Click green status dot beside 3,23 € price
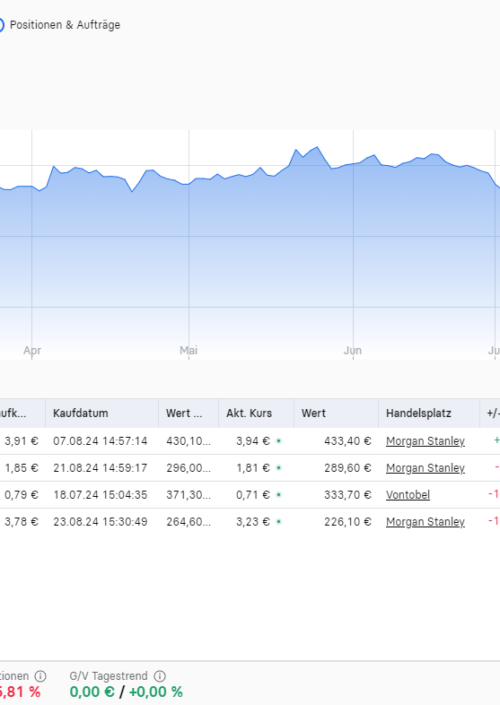Image resolution: width=500 pixels, height=705 pixels. pos(279,522)
